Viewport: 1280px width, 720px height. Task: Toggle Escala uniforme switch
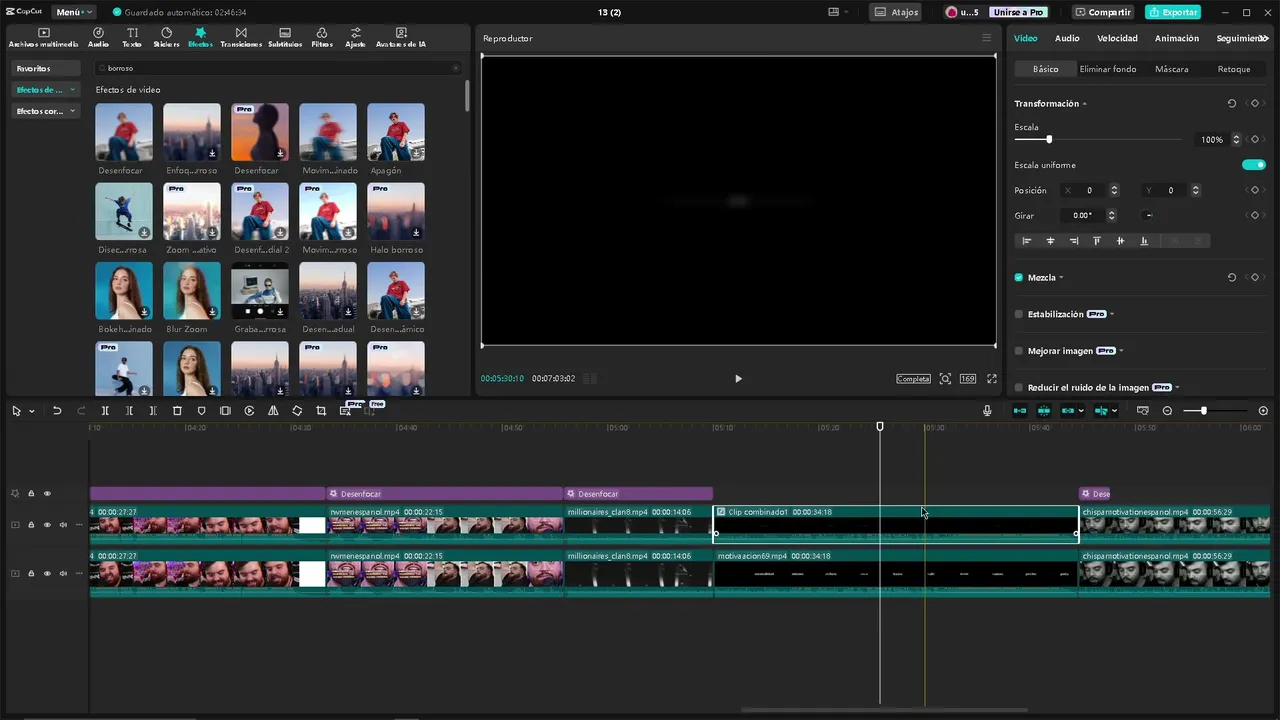click(1253, 165)
